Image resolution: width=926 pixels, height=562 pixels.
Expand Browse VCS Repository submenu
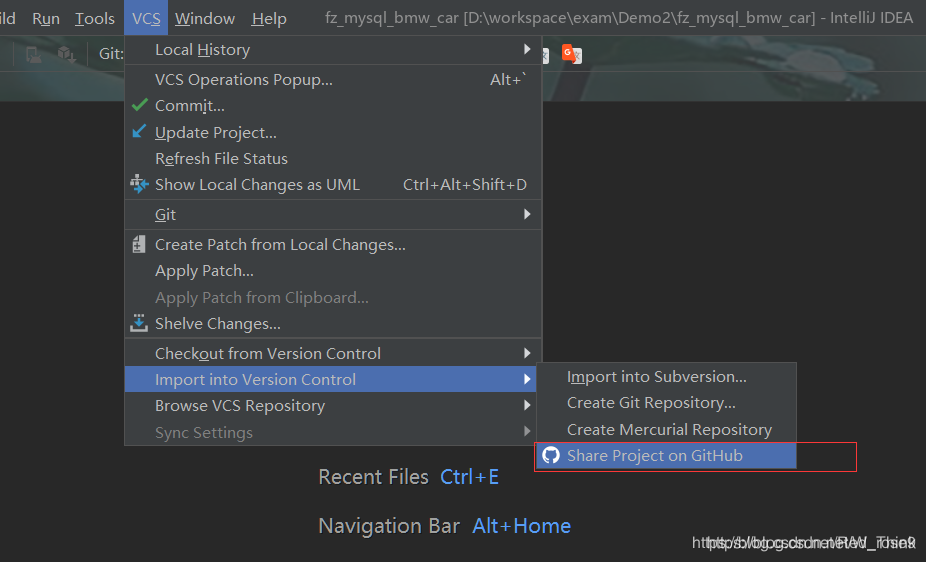point(331,406)
